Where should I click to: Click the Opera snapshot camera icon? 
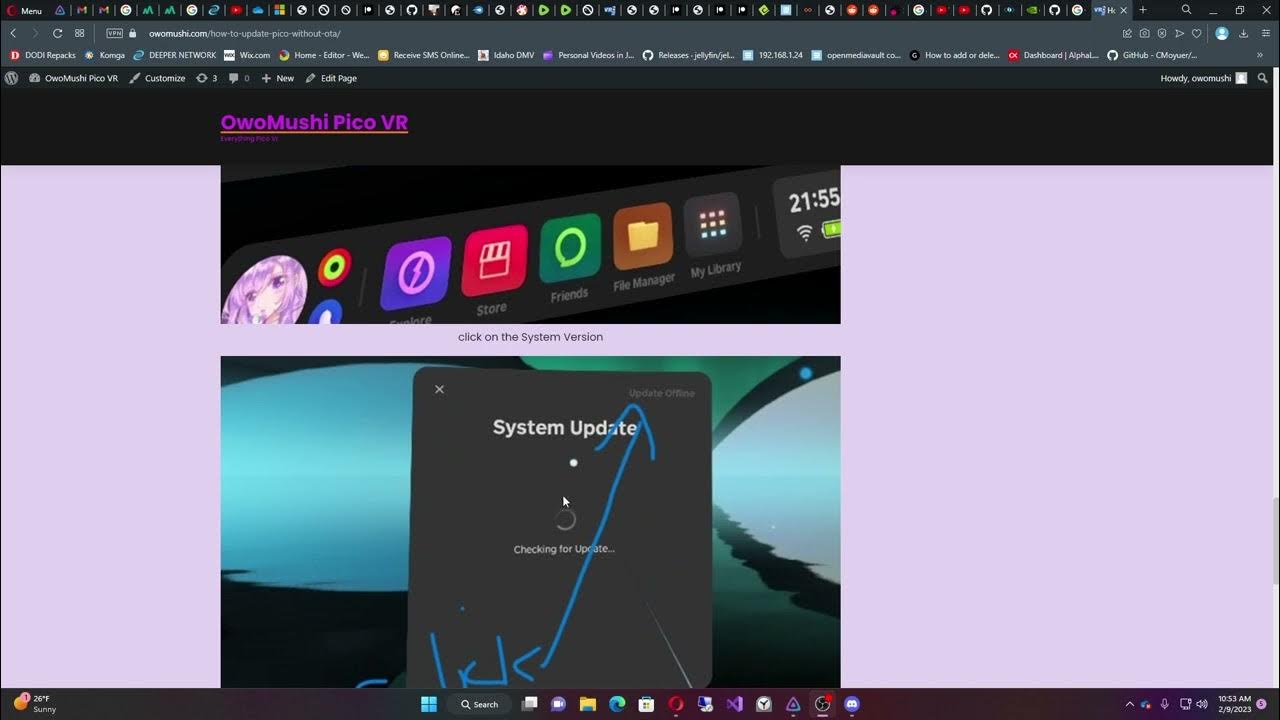click(x=1145, y=33)
